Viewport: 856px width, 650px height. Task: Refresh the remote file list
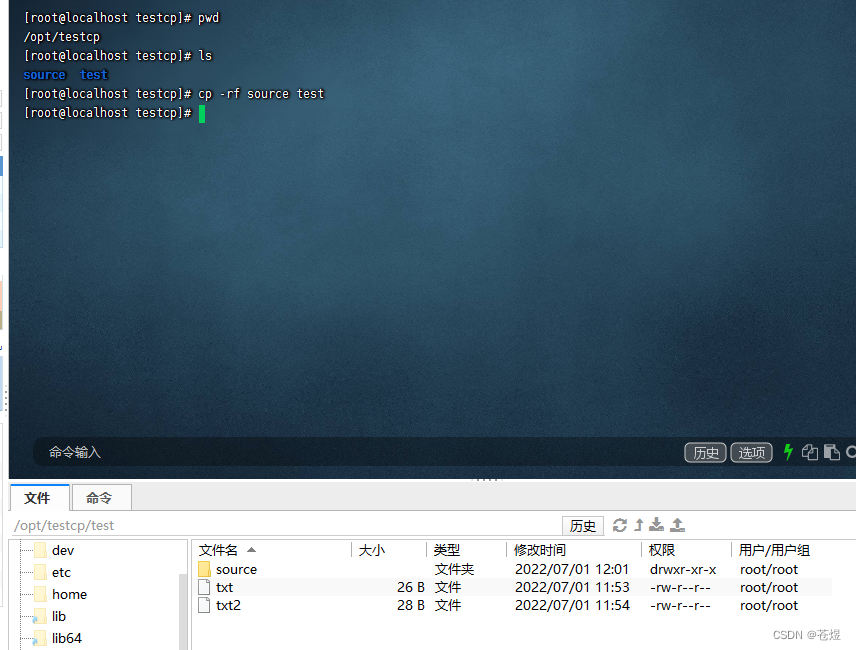click(619, 525)
